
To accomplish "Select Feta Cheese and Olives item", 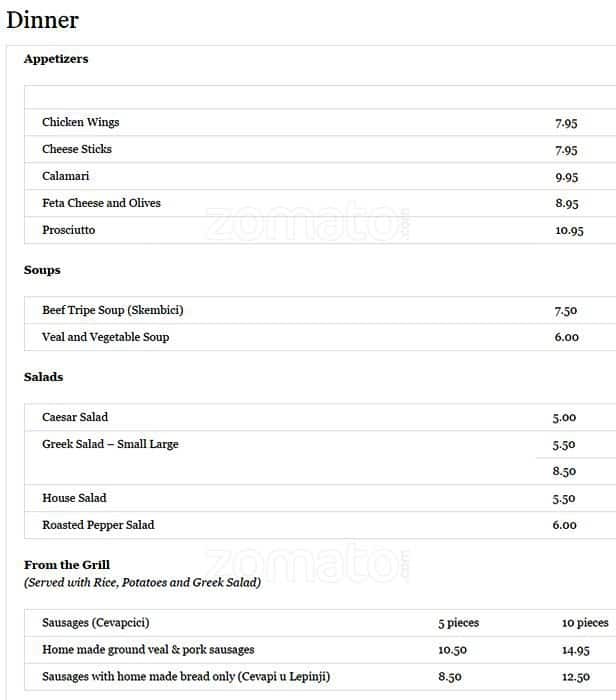I will (x=101, y=203).
